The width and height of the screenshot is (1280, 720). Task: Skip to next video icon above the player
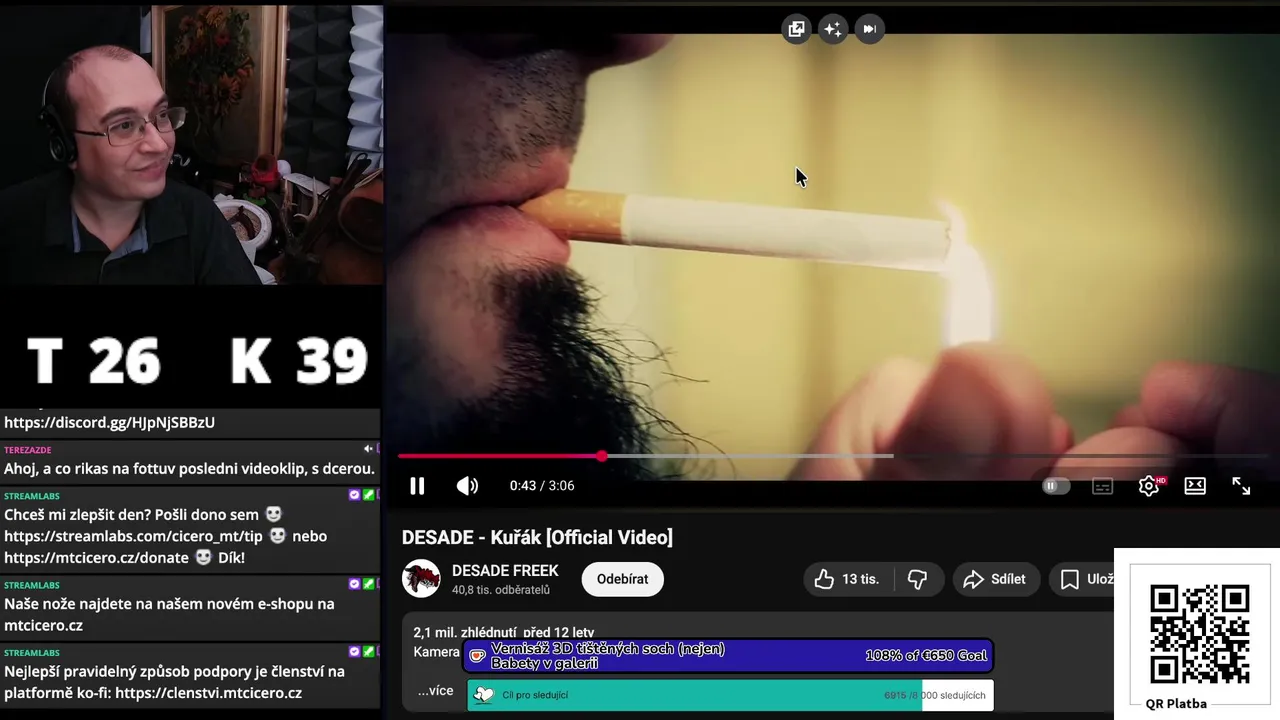pos(869,29)
